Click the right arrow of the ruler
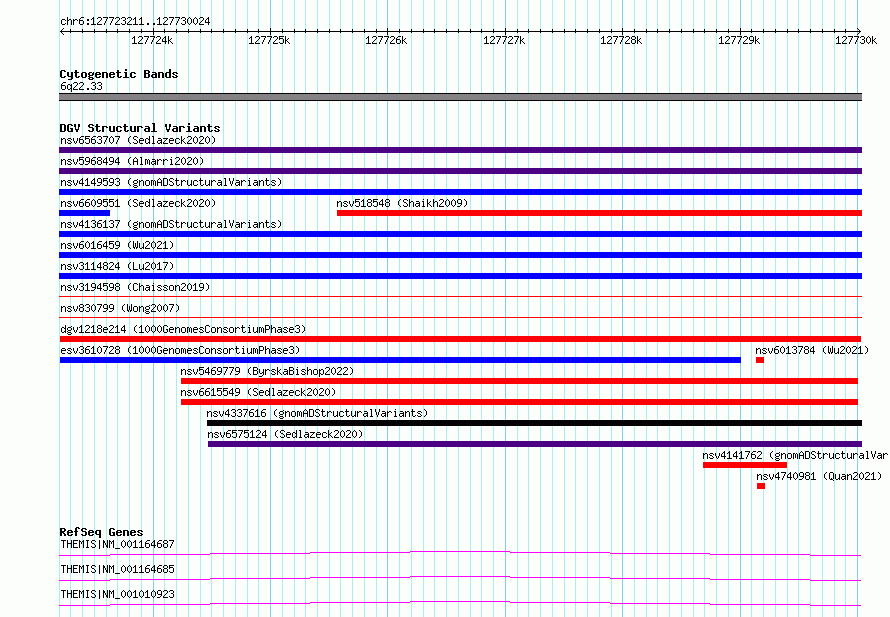The width and height of the screenshot is (890, 617). (859, 32)
